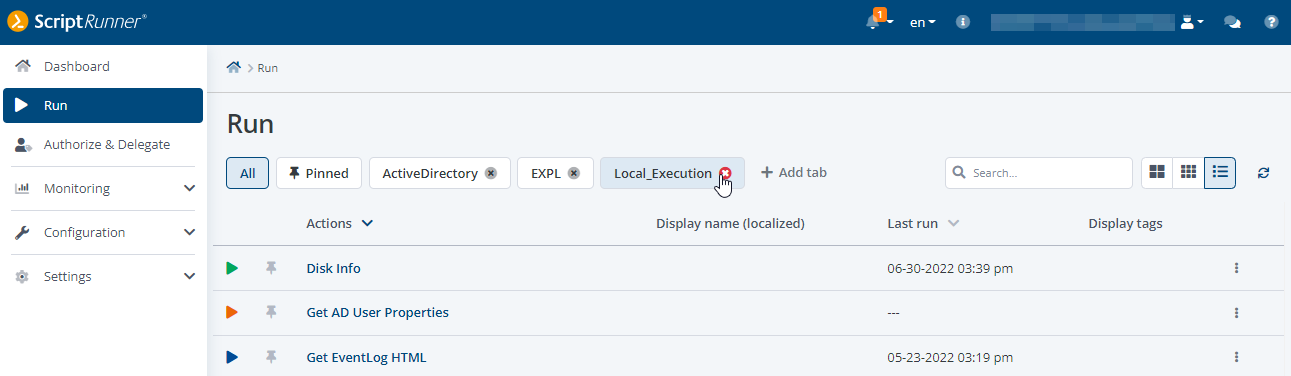Open Get EventLog HTML options menu
The image size is (1291, 376).
(1237, 356)
